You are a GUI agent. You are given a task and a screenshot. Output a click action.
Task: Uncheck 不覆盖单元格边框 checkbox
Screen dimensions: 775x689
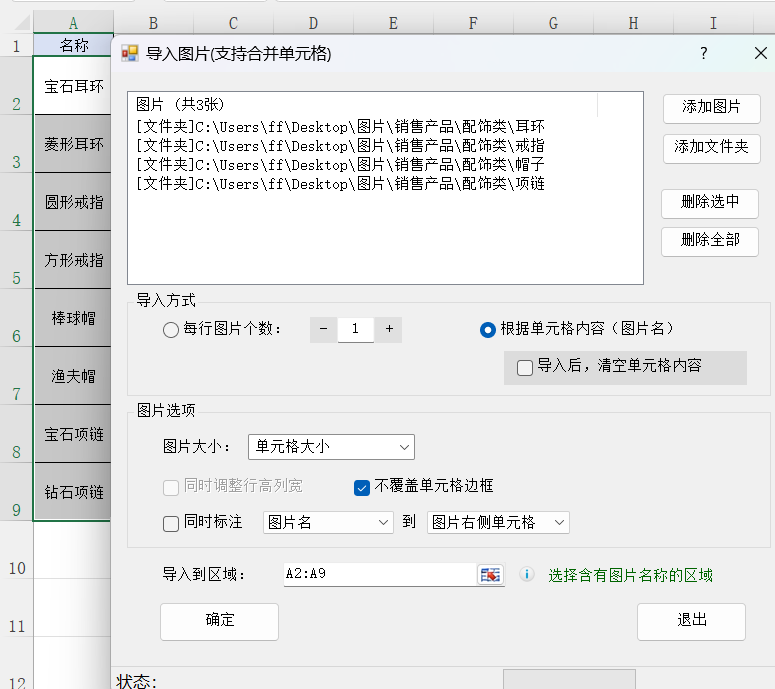tap(363, 487)
